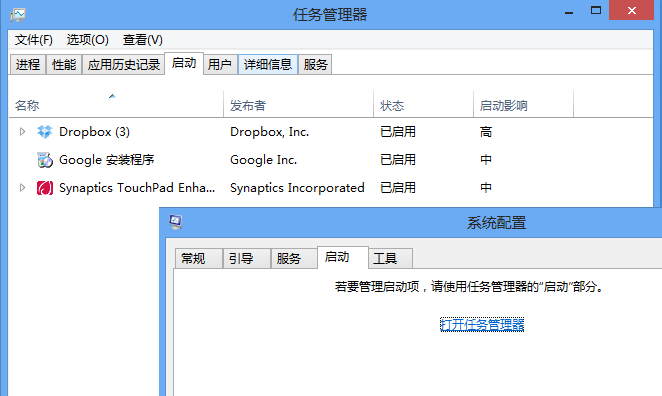Open the 查看(V) menu

[x=143, y=40]
